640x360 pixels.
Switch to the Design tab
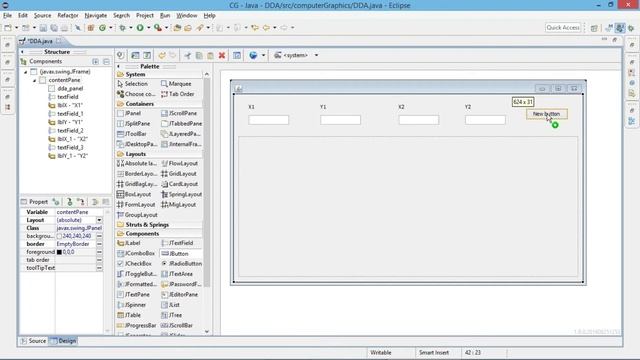pyautogui.click(x=63, y=341)
